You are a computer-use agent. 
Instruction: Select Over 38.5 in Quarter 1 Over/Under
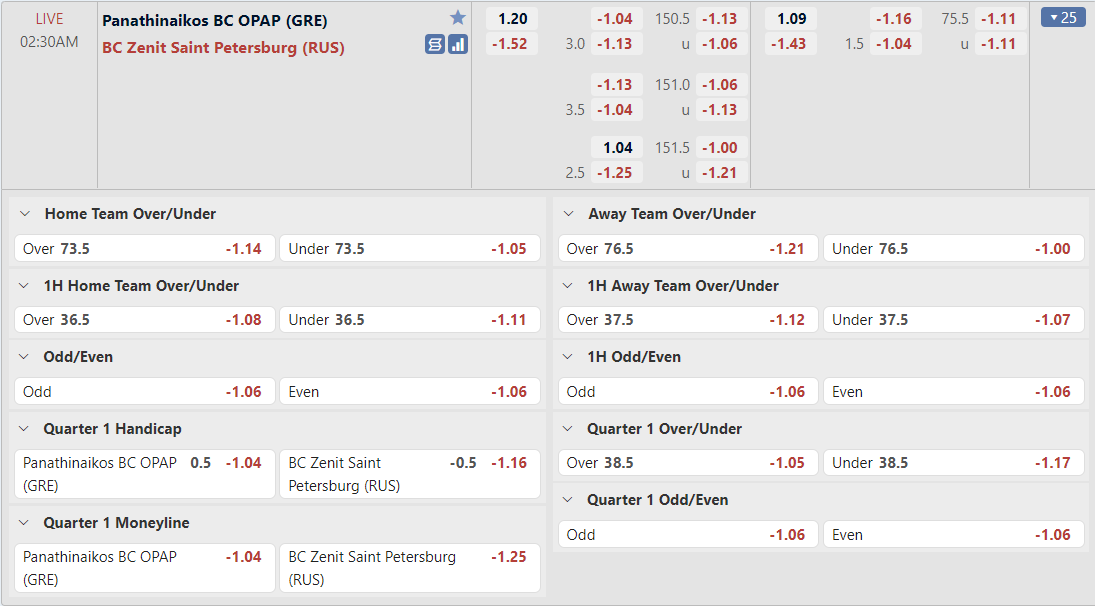(688, 463)
